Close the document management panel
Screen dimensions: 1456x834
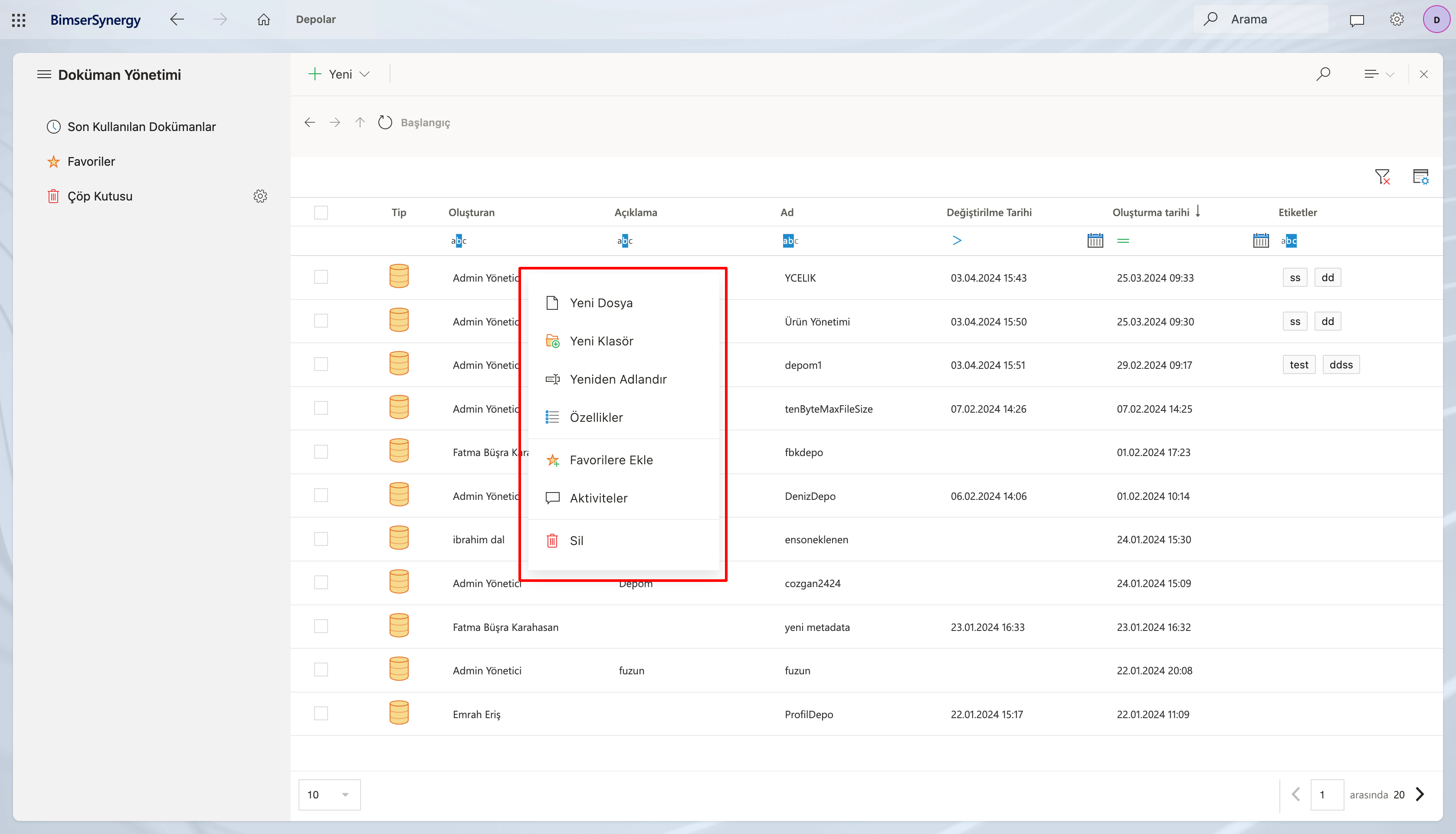pos(1423,75)
